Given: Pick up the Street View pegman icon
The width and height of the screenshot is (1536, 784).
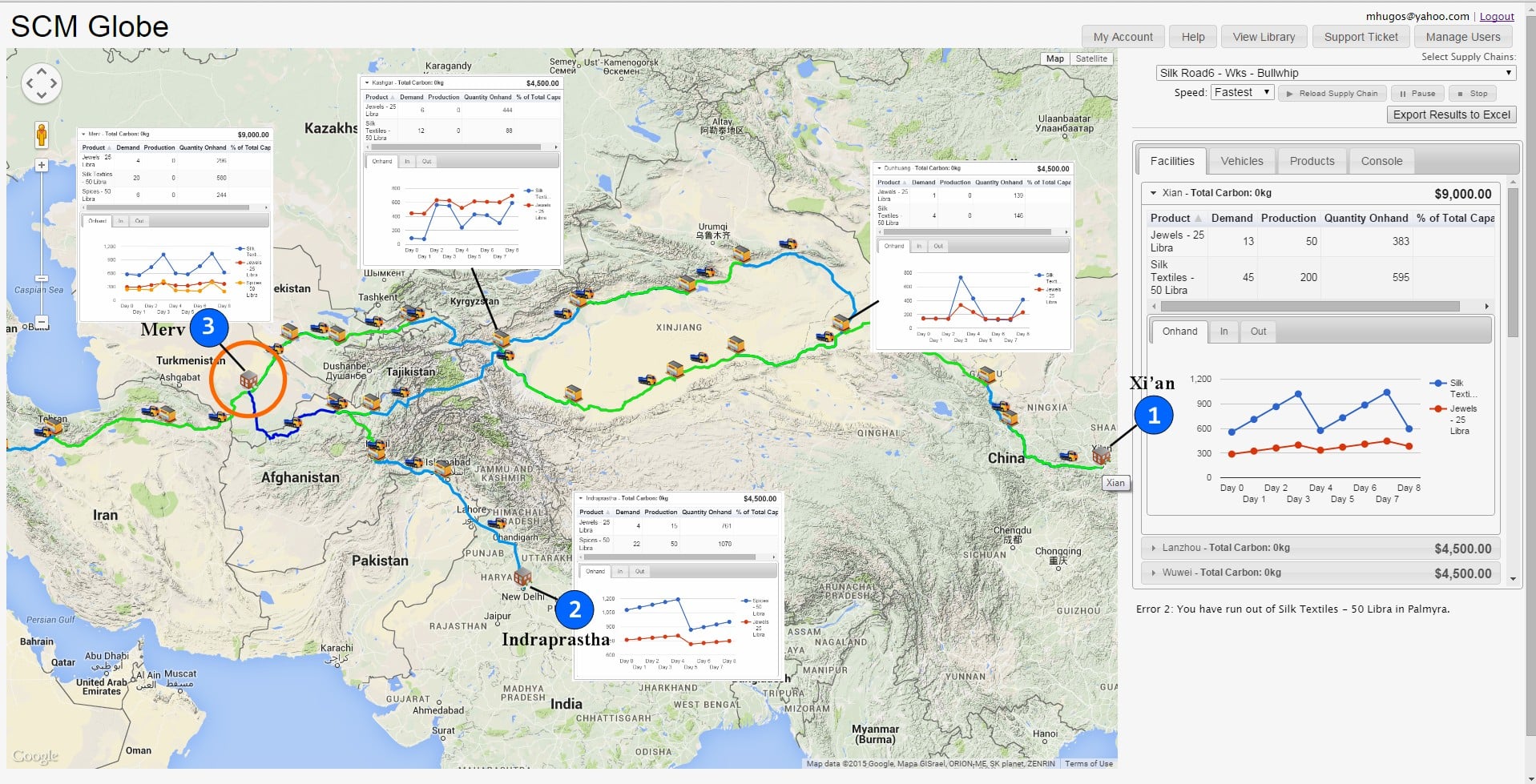Looking at the screenshot, I should (x=42, y=135).
